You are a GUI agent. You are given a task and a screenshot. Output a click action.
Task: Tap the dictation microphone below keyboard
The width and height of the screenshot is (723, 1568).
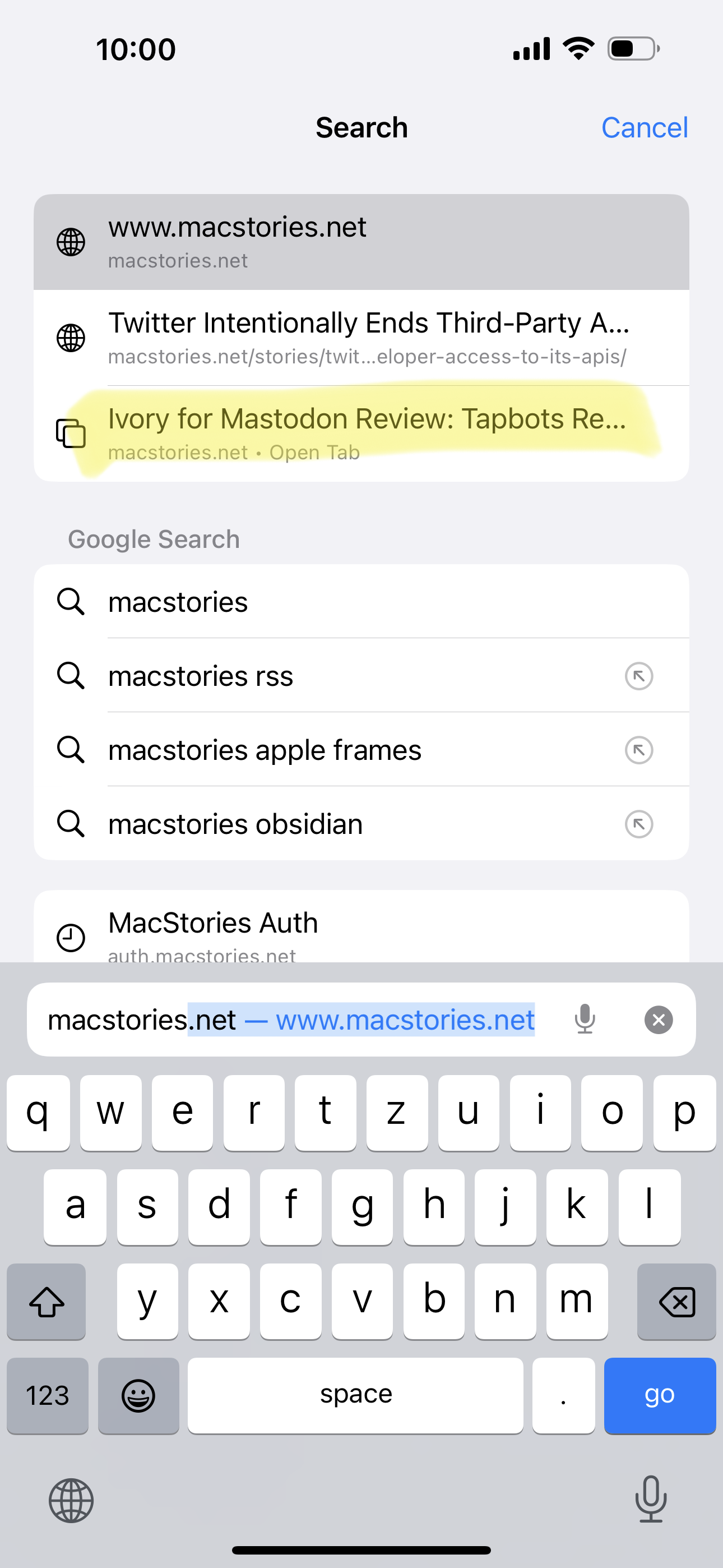coord(651,1499)
